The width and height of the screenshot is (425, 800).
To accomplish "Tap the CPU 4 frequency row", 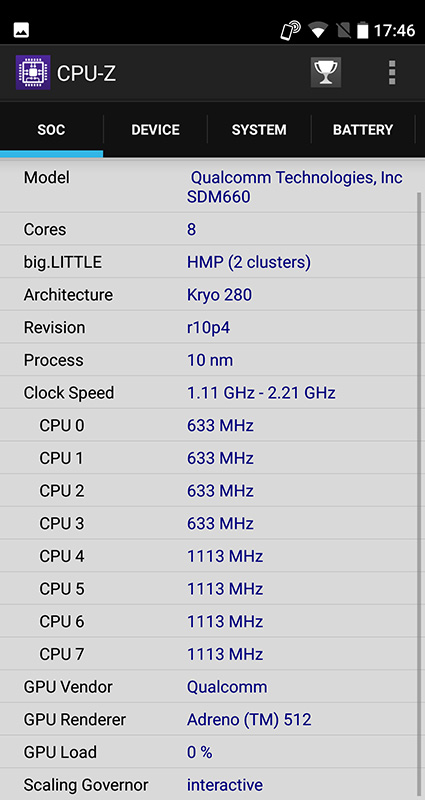I will coord(208,556).
